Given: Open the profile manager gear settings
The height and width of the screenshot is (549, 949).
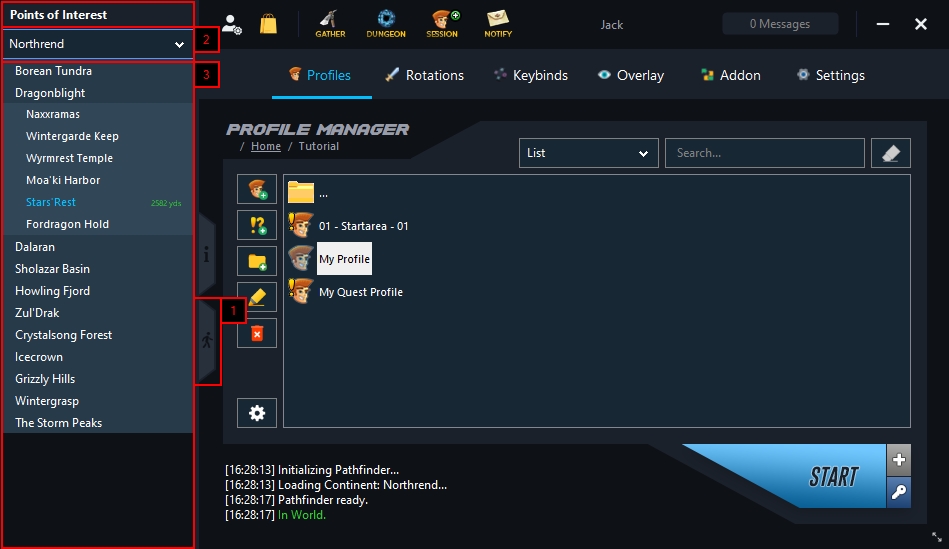Looking at the screenshot, I should [257, 412].
